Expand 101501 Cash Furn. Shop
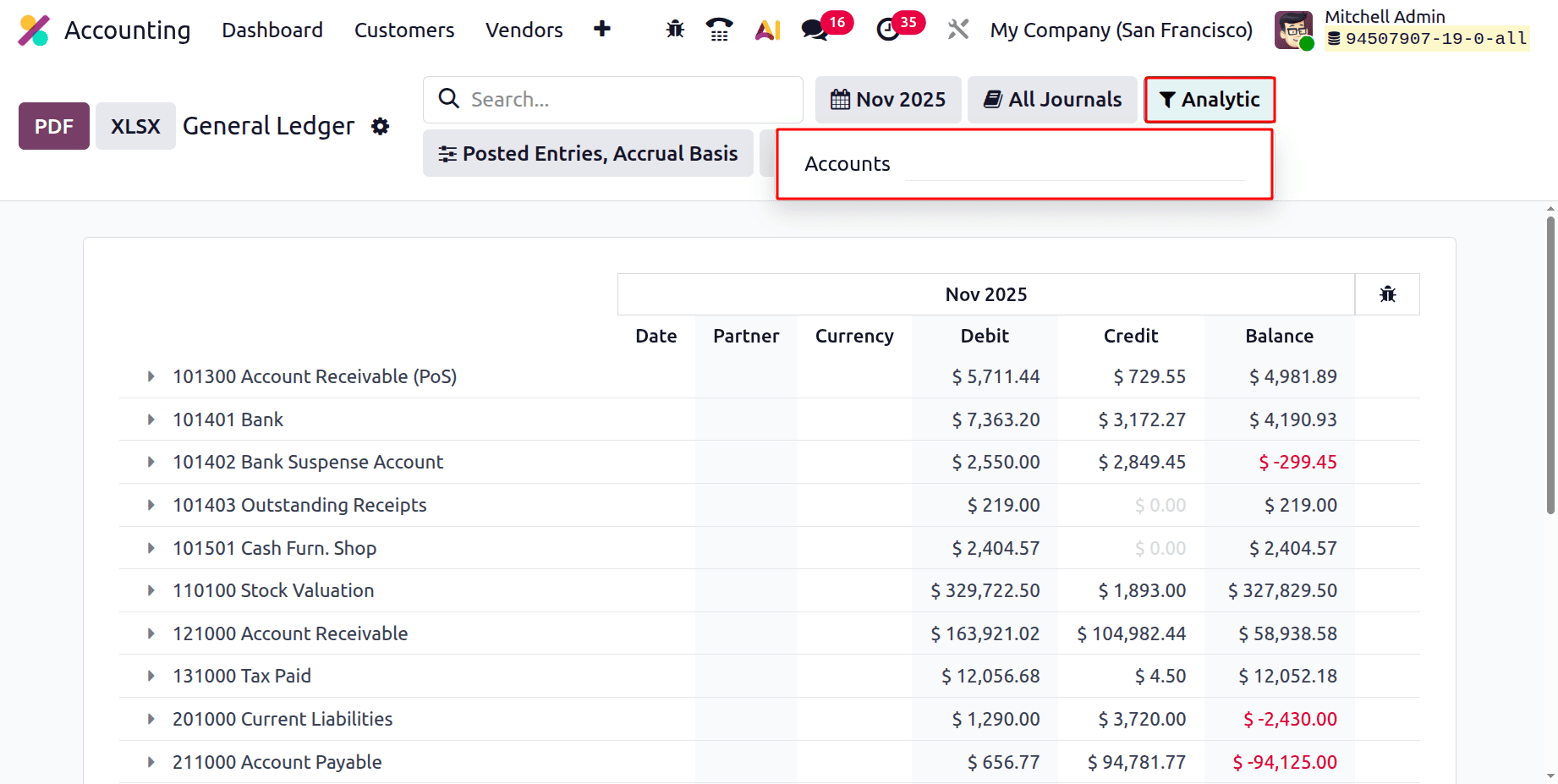This screenshot has width=1558, height=784. tap(151, 548)
